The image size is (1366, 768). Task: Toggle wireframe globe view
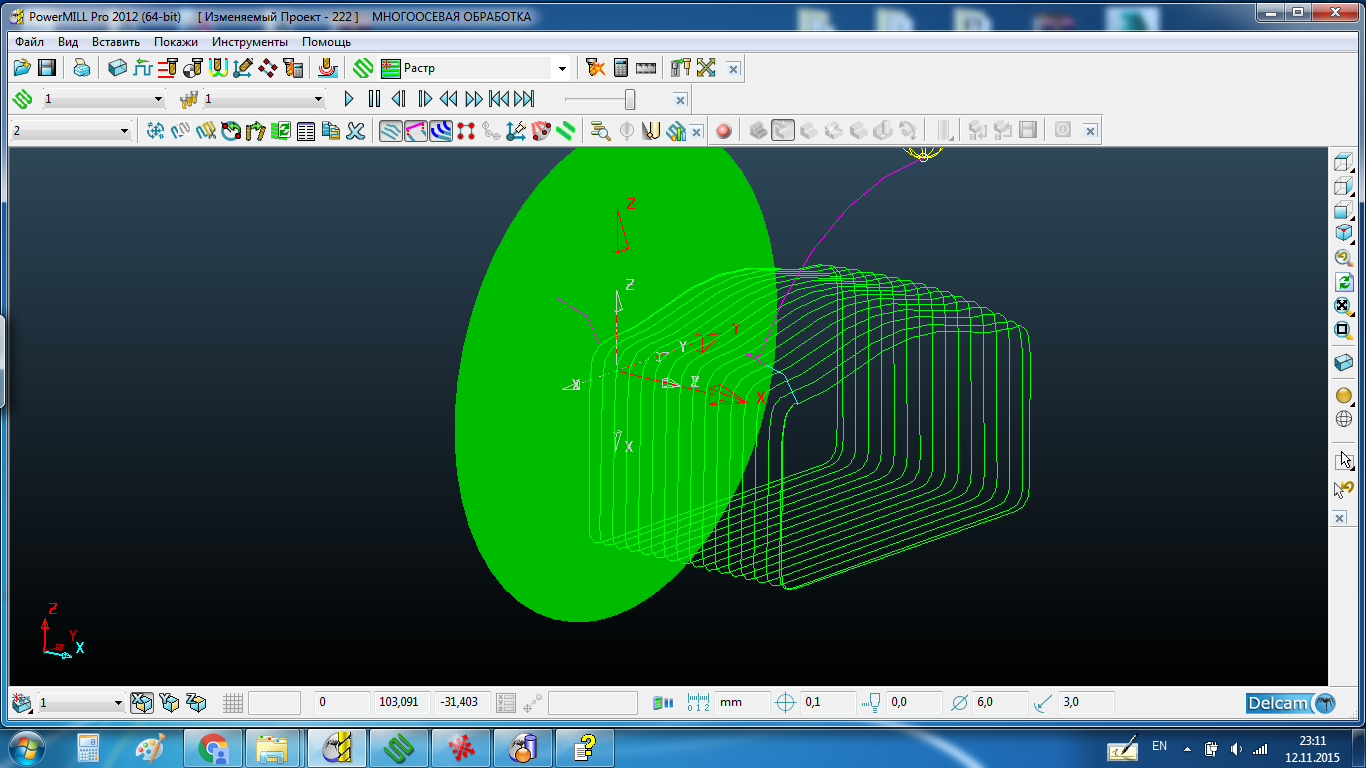click(1344, 420)
